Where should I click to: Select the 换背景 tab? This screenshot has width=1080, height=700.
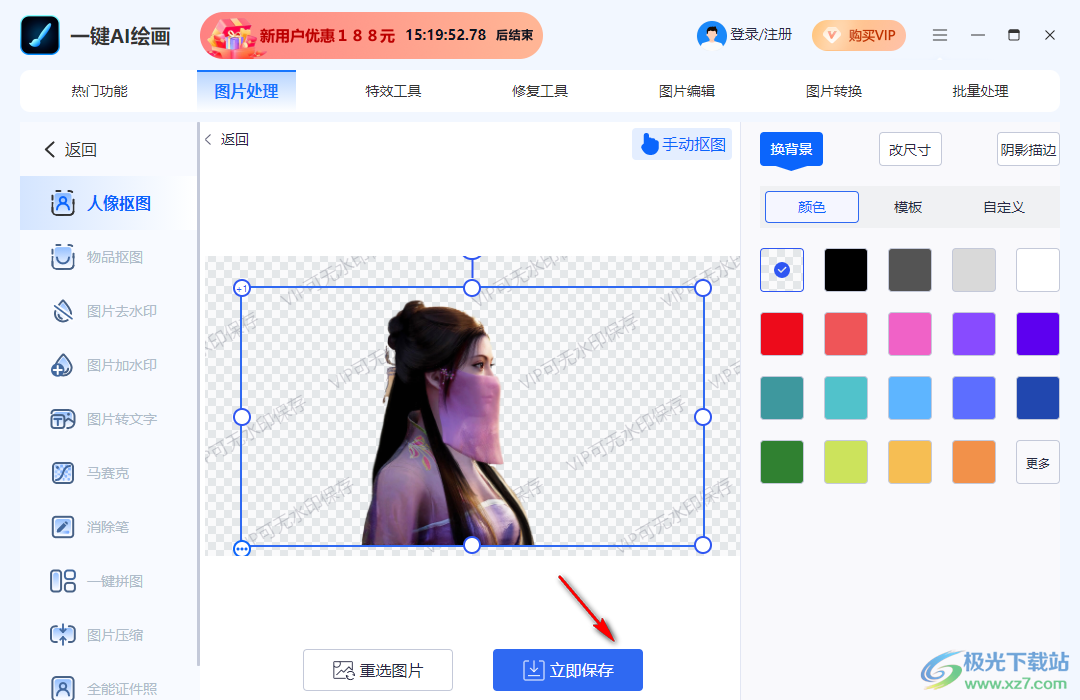[791, 150]
